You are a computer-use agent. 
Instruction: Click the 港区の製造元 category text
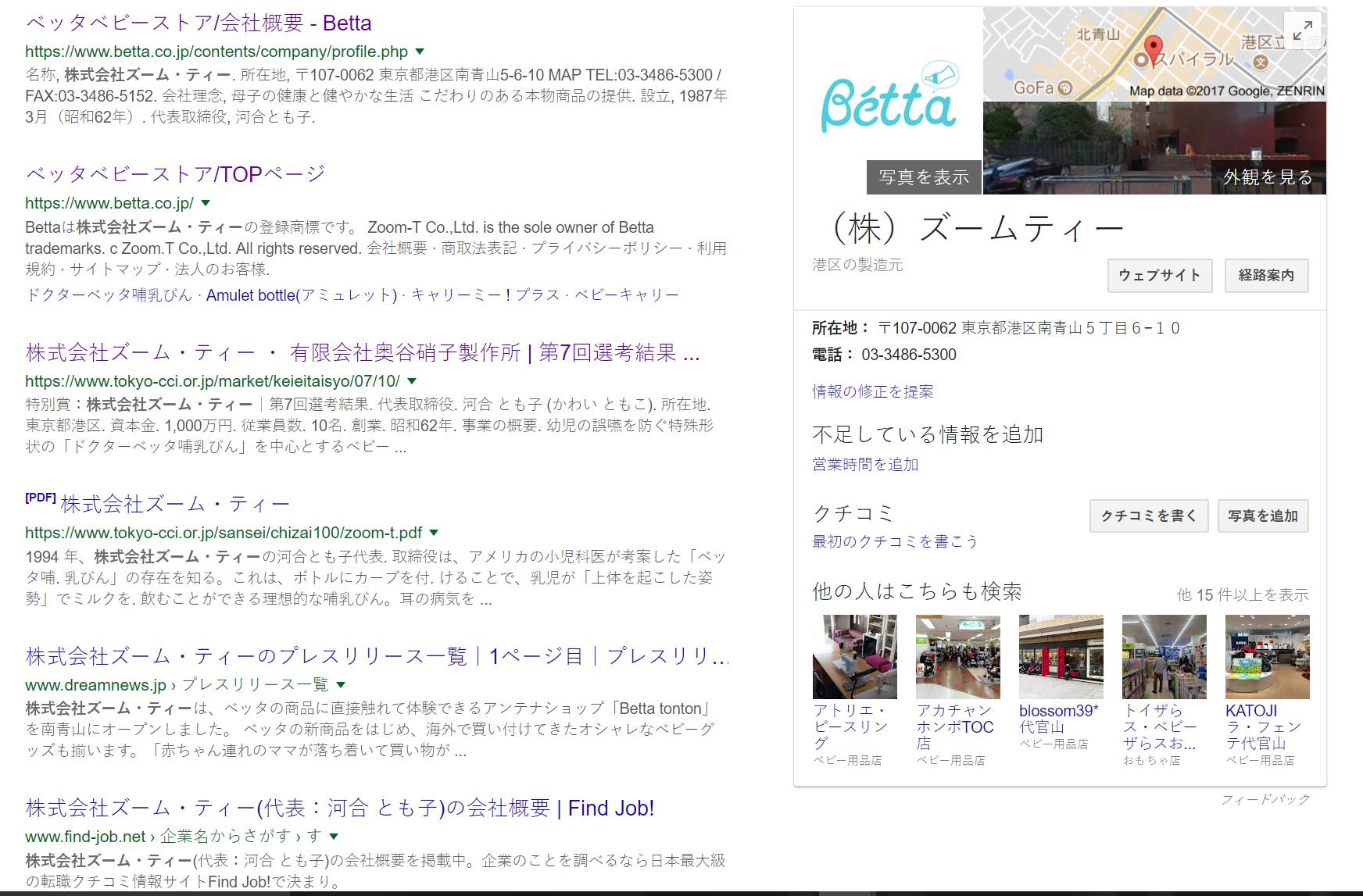point(857,265)
